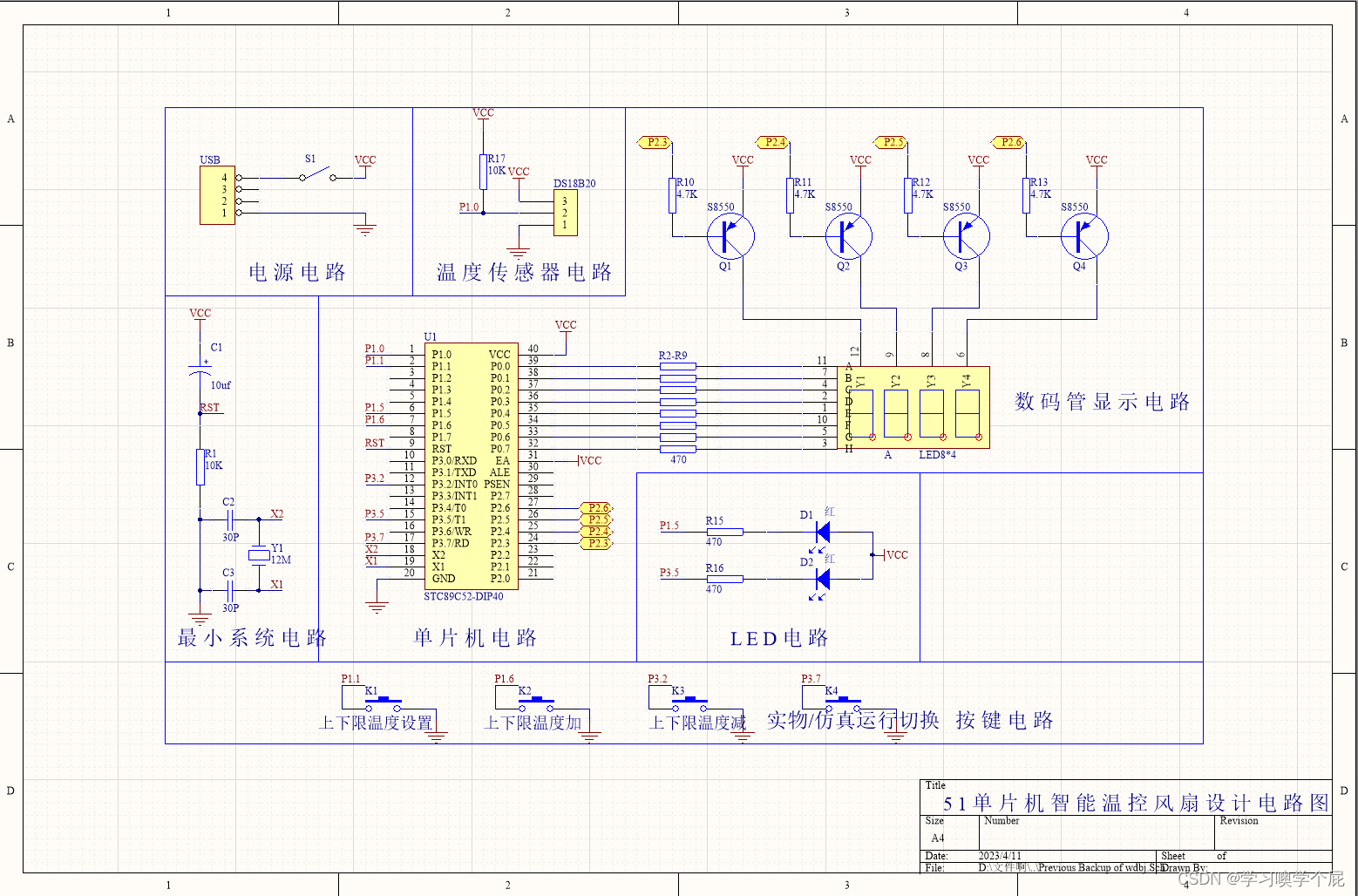Image resolution: width=1358 pixels, height=896 pixels.
Task: Select capacitor C2 30P
Action: point(230,519)
